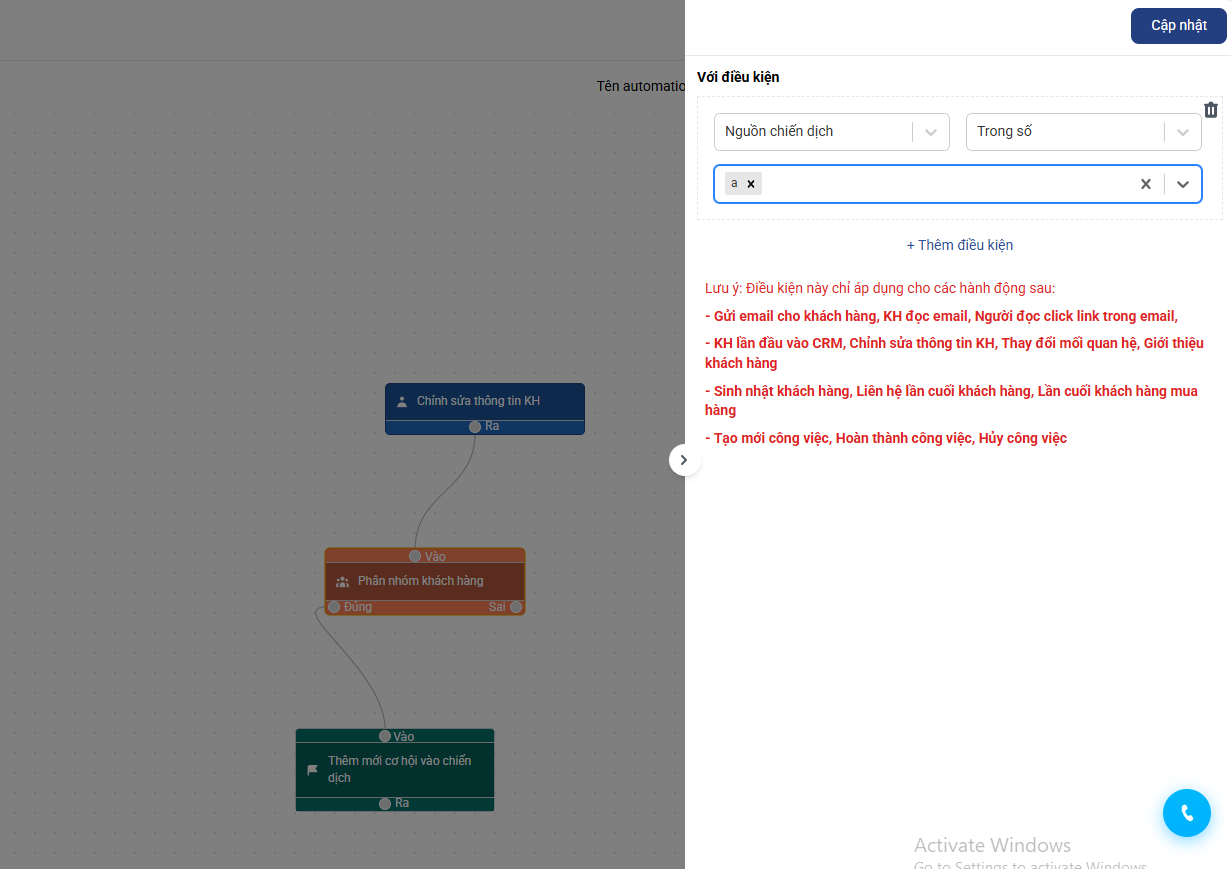1231x869 pixels.
Task: Click the person icon on Chỉnh sửa thông tin KH node
Action: point(402,402)
